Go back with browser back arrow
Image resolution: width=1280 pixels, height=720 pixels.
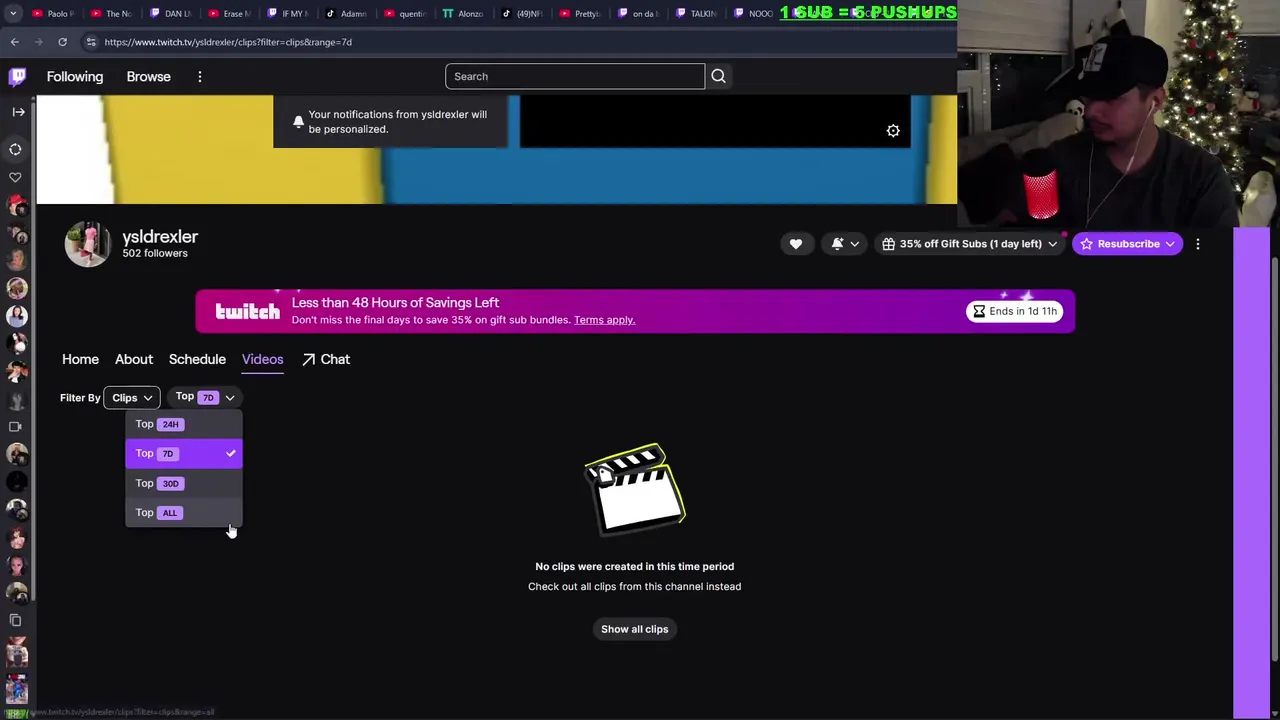pyautogui.click(x=14, y=42)
